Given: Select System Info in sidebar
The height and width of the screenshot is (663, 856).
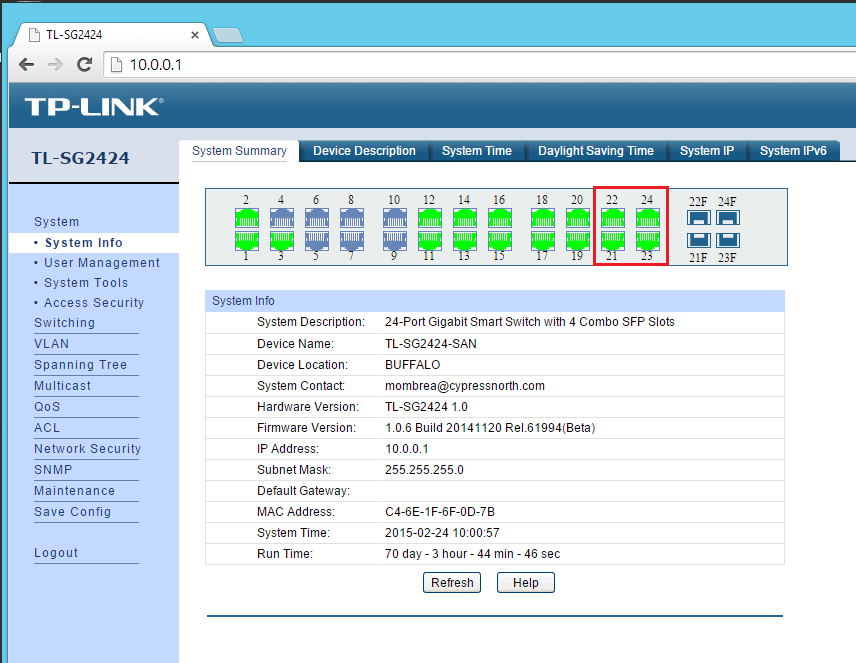Looking at the screenshot, I should 84,242.
